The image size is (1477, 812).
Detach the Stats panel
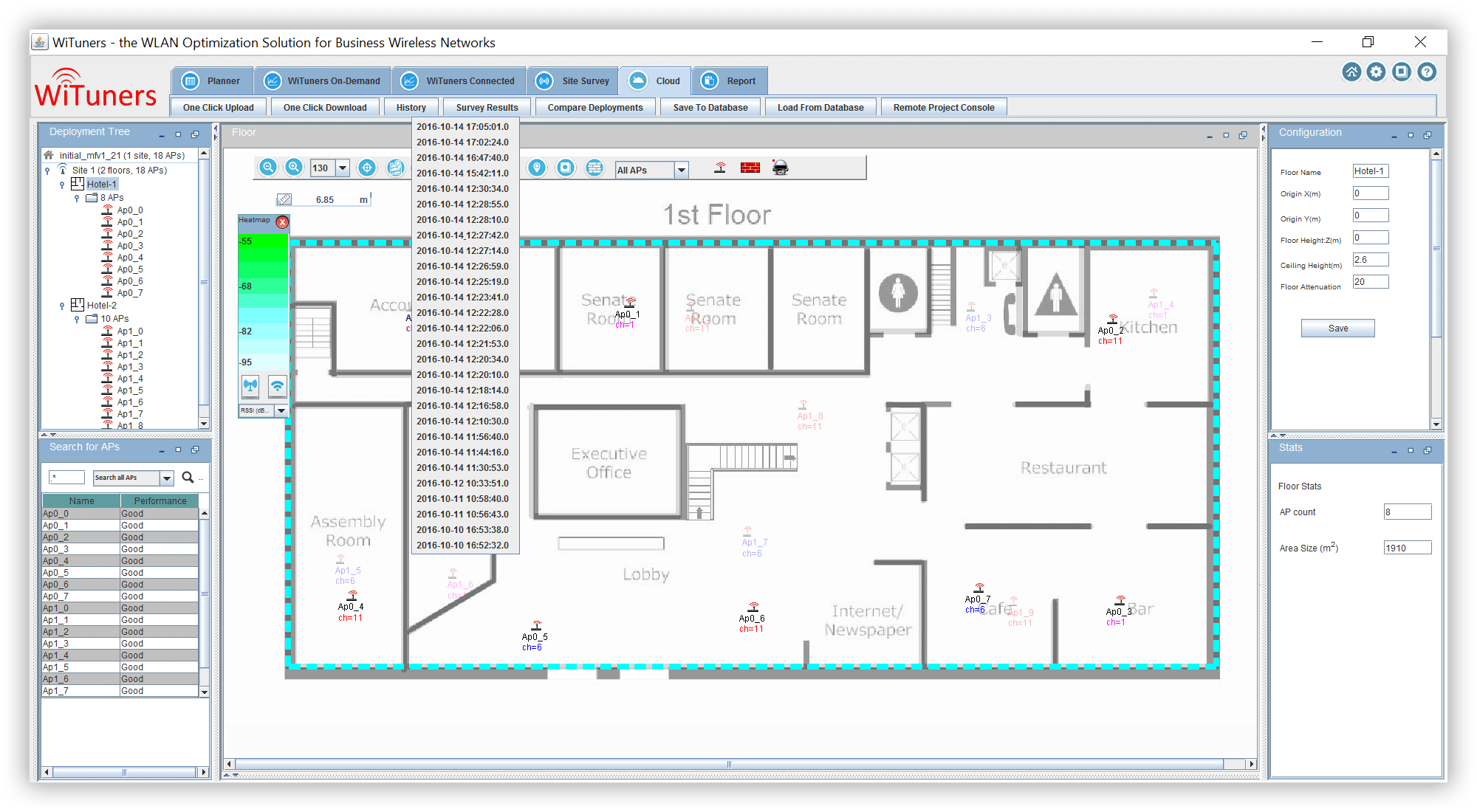[1428, 450]
